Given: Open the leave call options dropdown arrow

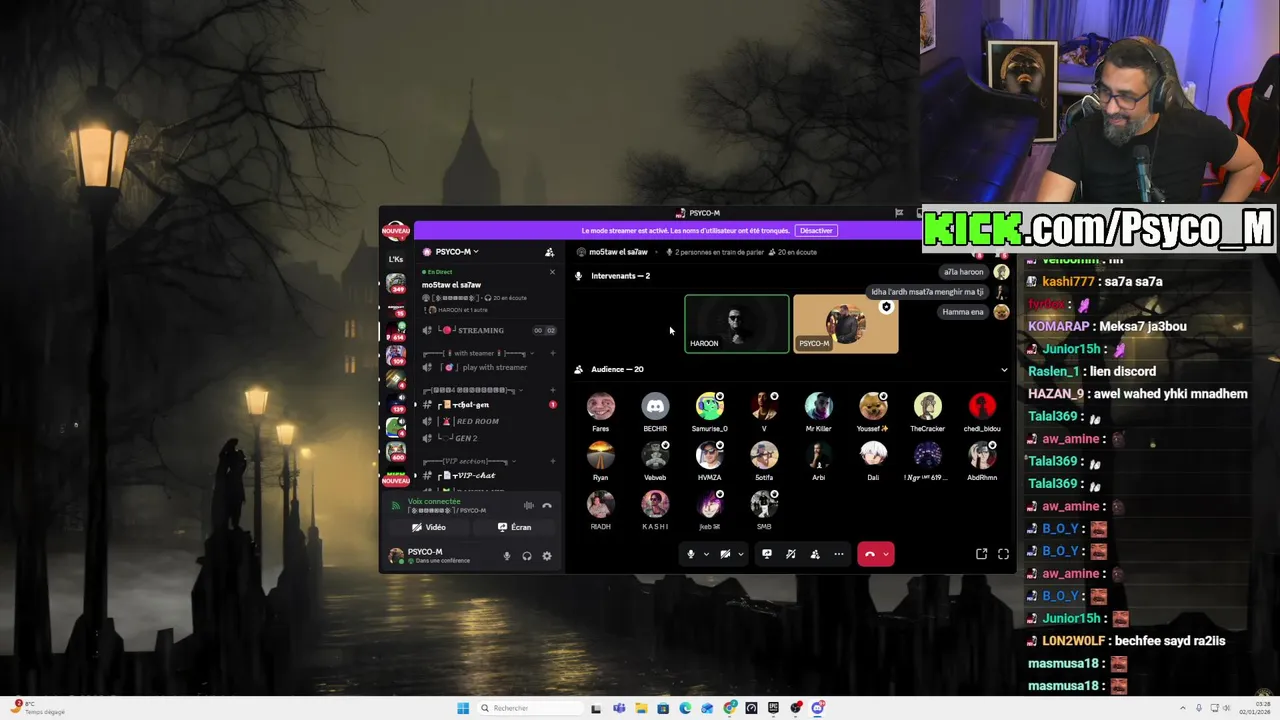Looking at the screenshot, I should [x=886, y=554].
